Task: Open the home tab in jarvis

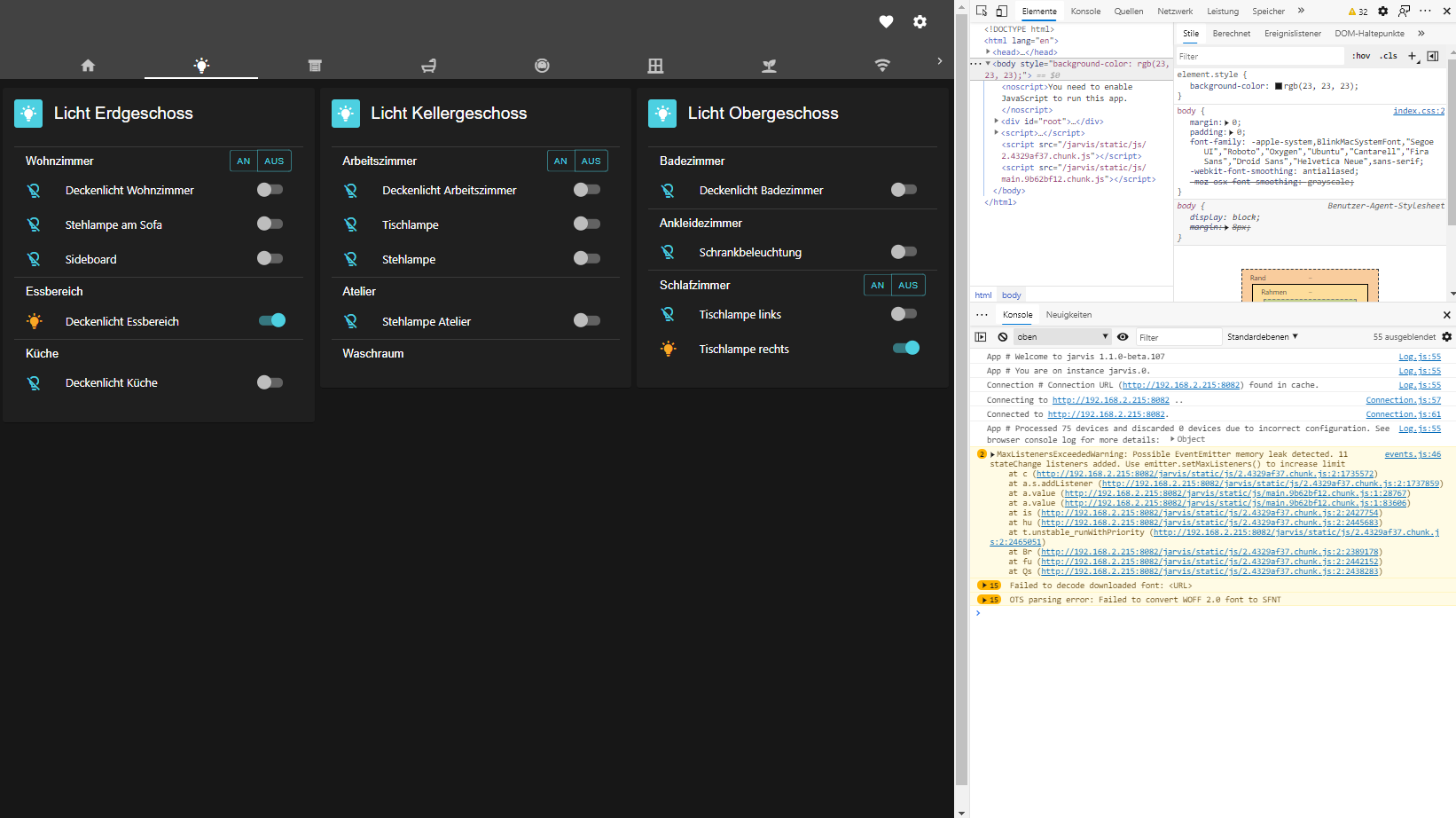Action: 88,65
